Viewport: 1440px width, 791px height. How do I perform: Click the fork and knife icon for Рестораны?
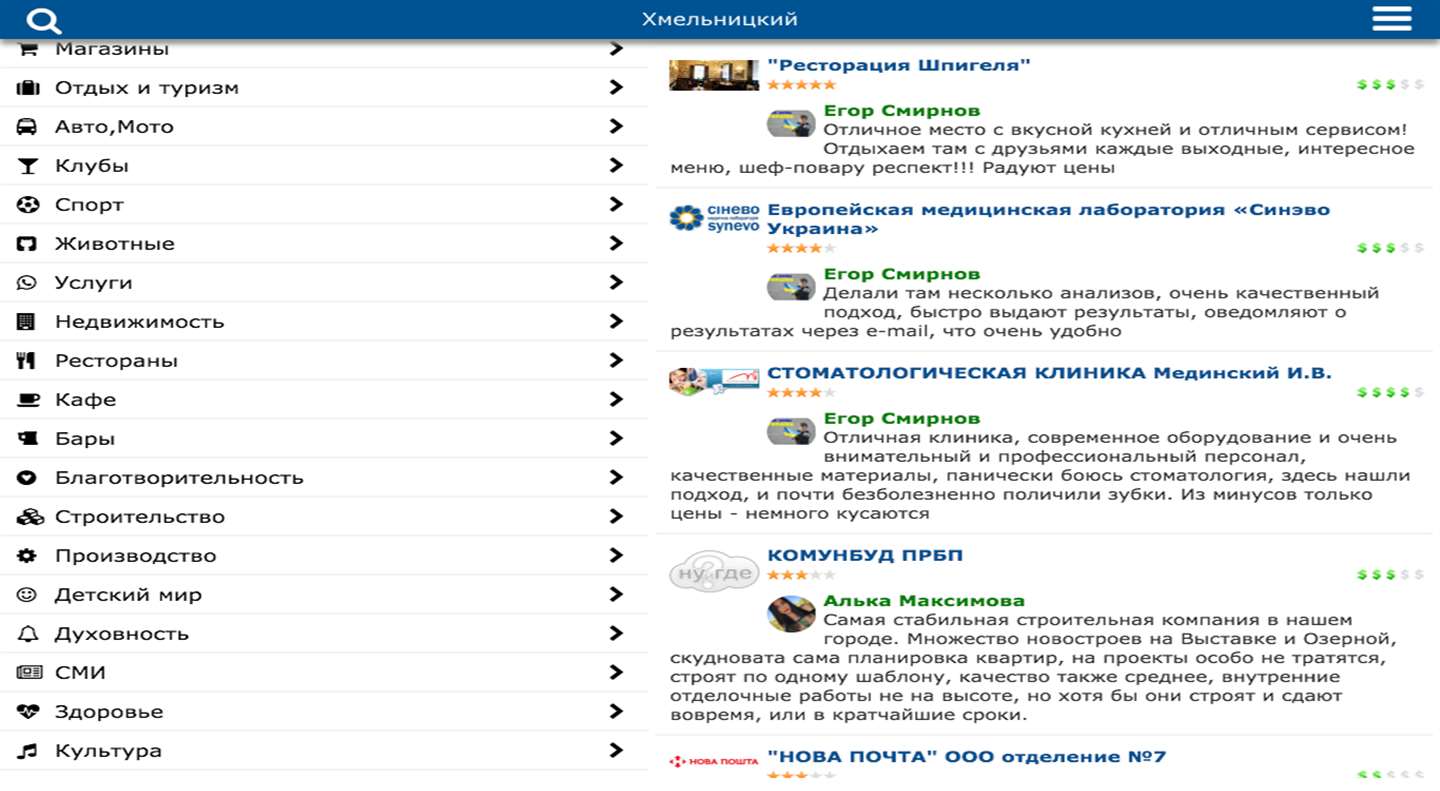[x=28, y=361]
